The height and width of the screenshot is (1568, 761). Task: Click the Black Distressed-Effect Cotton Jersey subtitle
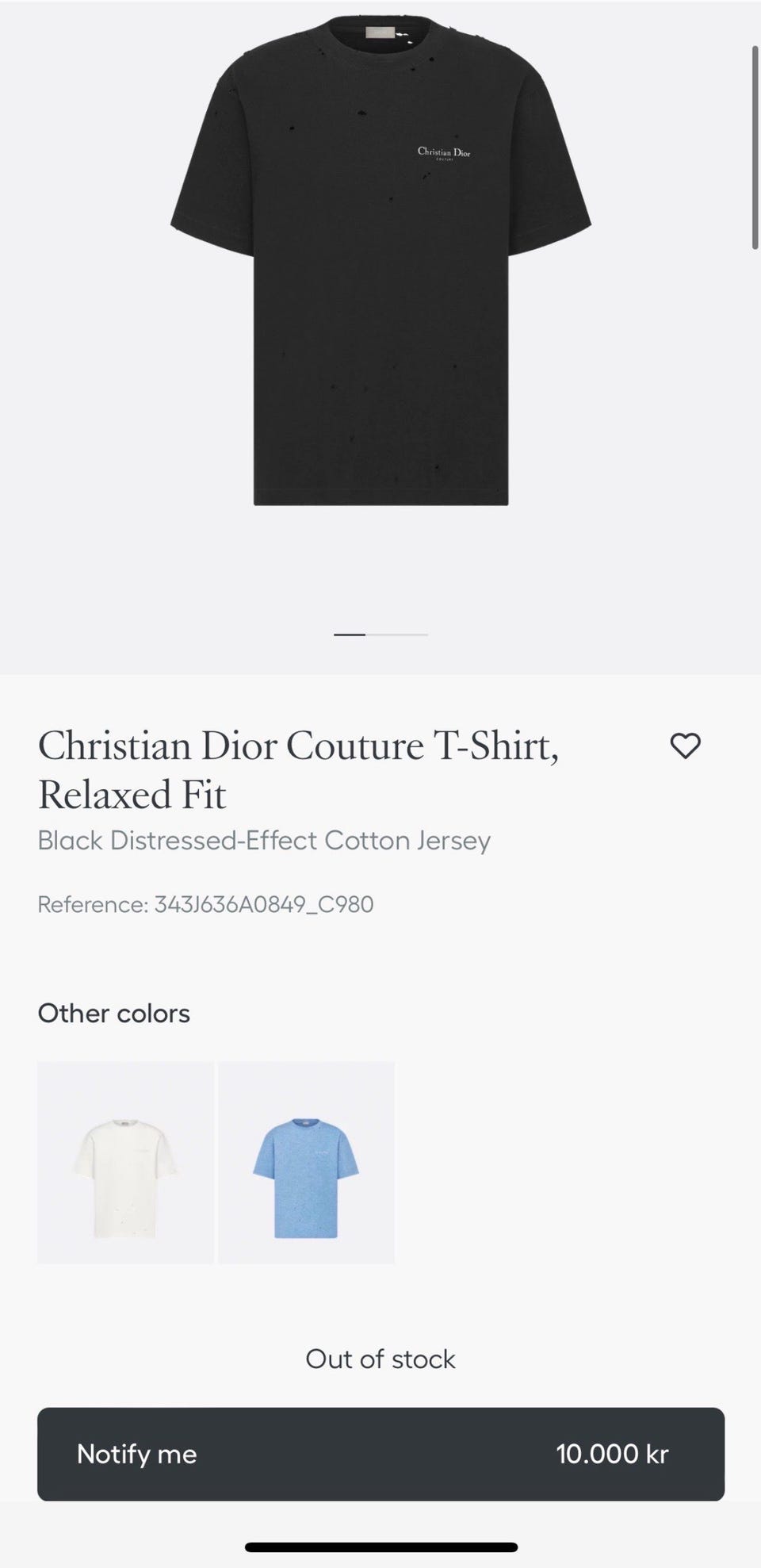[264, 841]
